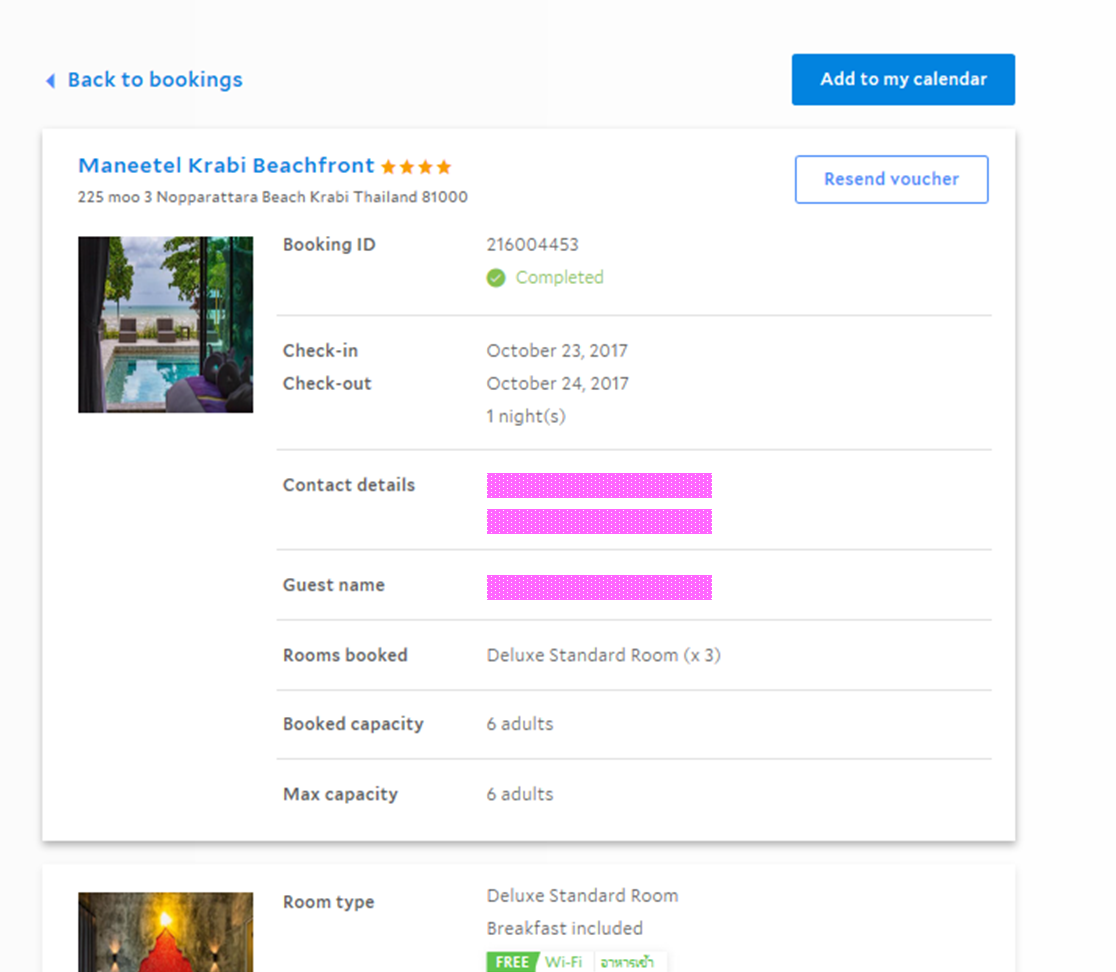Click the green Completed checkmark icon
Viewport: 1116px width, 972px height.
click(x=496, y=278)
